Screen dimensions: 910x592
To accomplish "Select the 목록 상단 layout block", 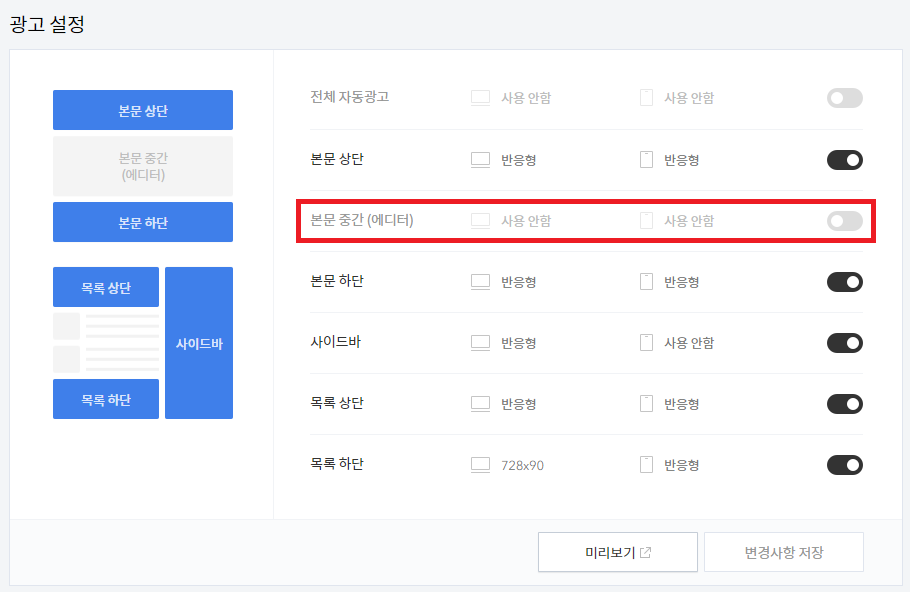I will (x=106, y=287).
